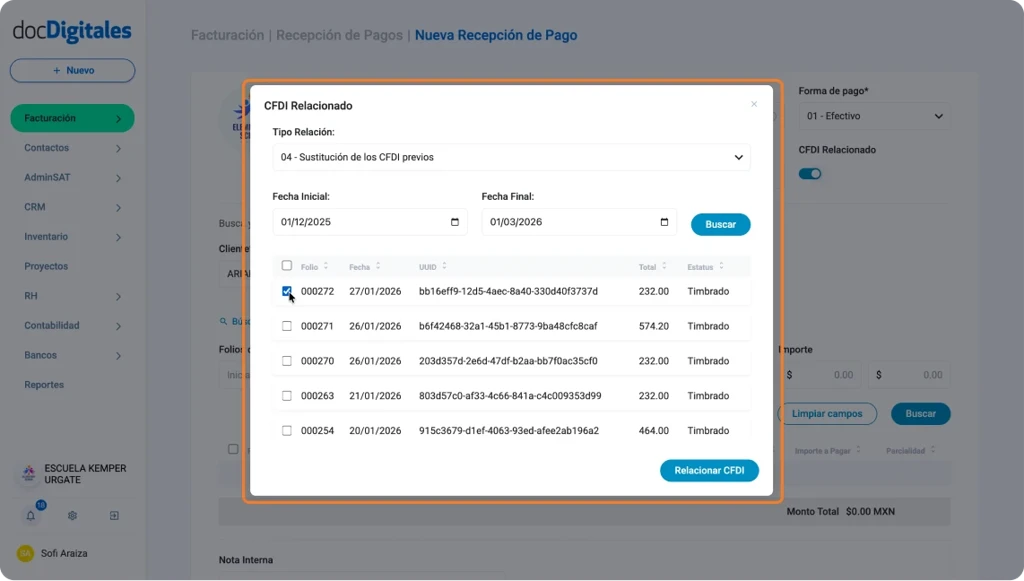
Task: Close the CFDI Relacionado dialog
Action: click(x=754, y=104)
